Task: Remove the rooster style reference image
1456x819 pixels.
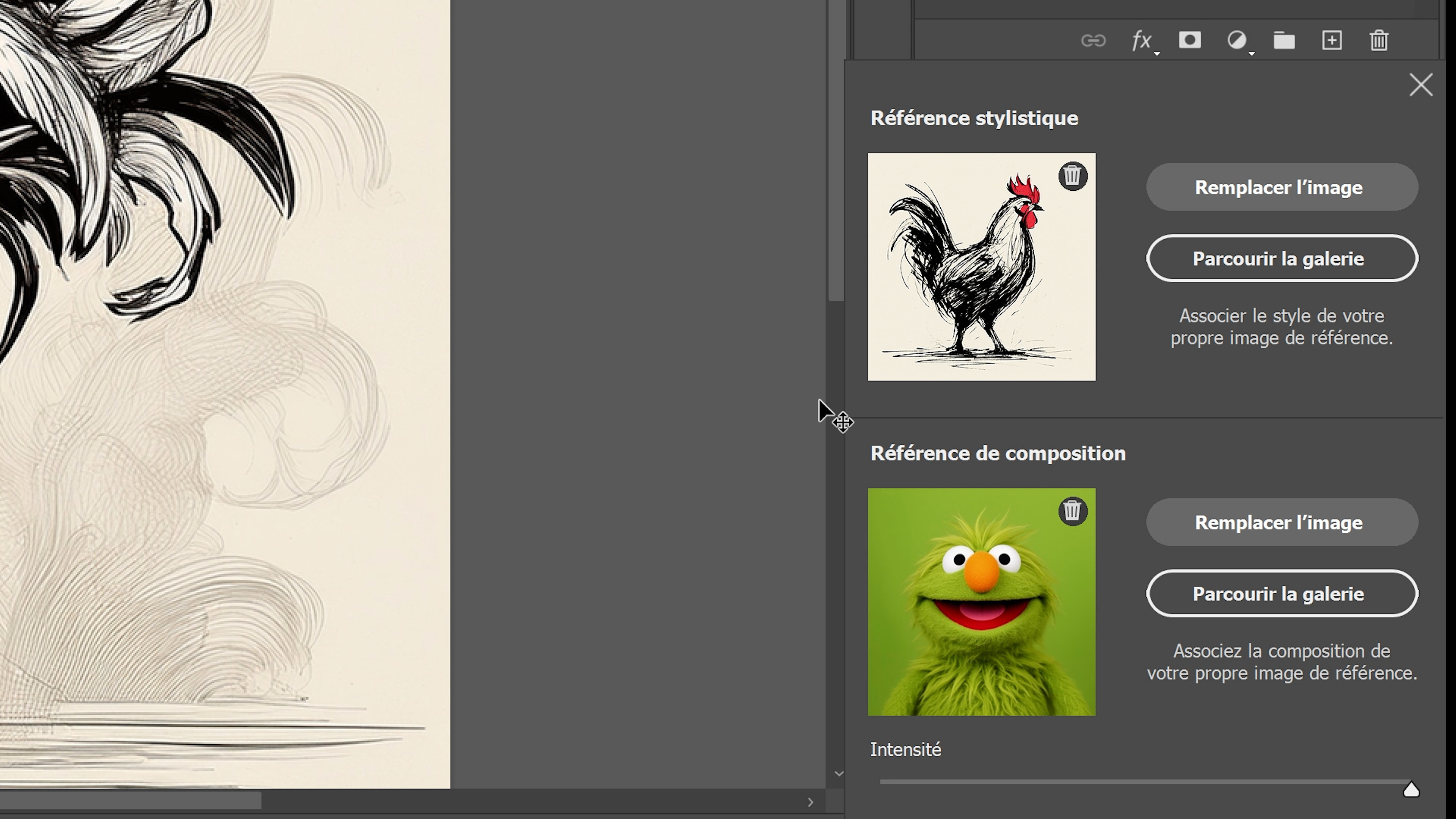Action: click(1072, 176)
